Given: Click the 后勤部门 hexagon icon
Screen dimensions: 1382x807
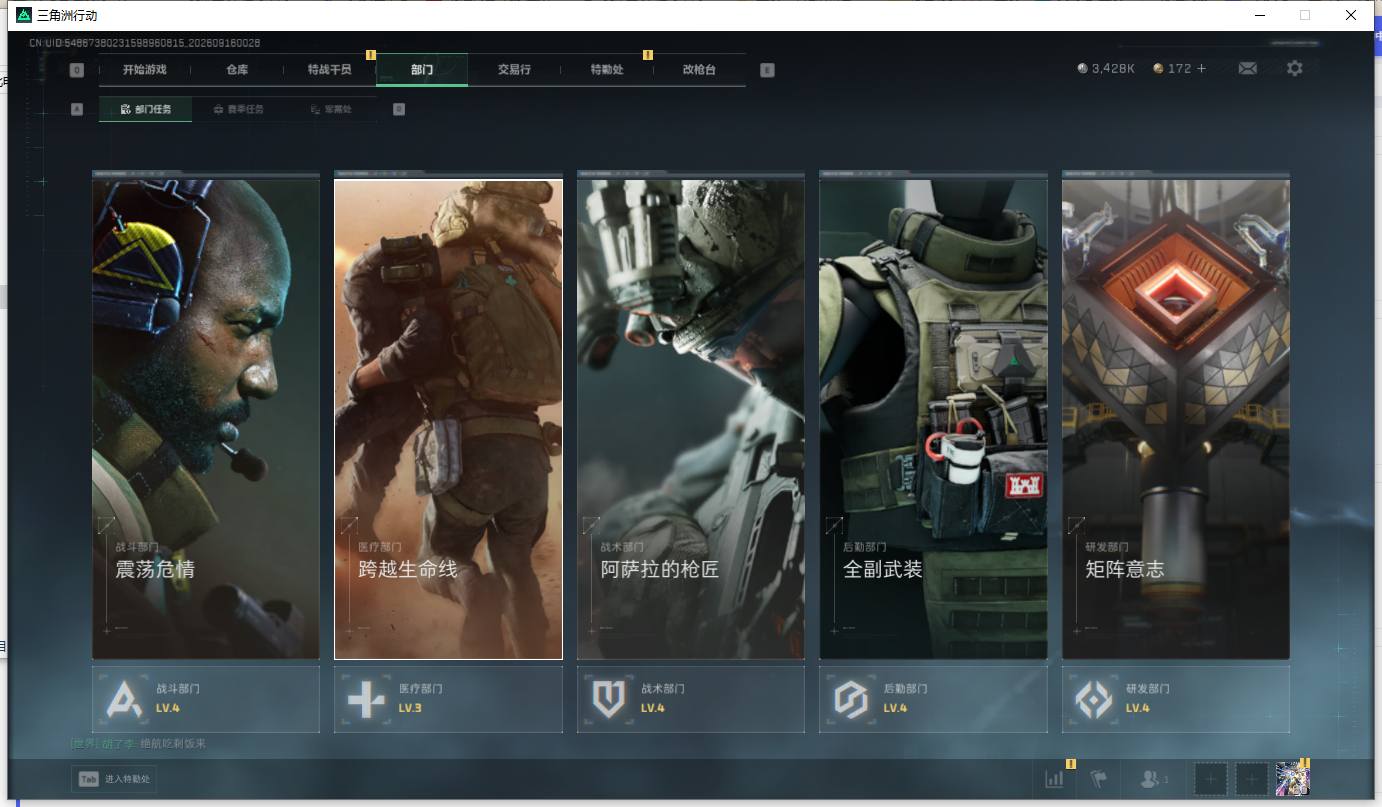Looking at the screenshot, I should click(x=851, y=699).
